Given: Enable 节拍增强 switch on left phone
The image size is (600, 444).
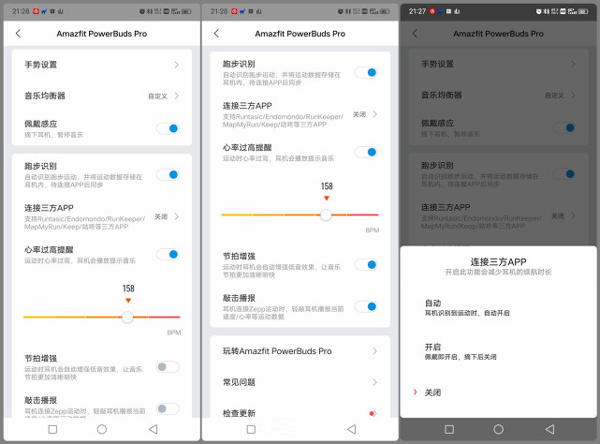Looking at the screenshot, I should (168, 367).
